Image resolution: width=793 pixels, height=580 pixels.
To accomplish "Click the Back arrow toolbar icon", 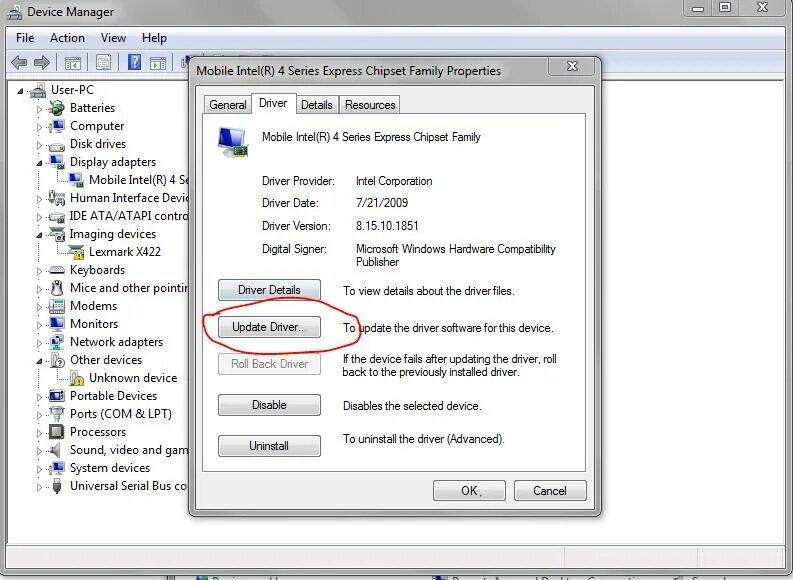I will click(19, 63).
